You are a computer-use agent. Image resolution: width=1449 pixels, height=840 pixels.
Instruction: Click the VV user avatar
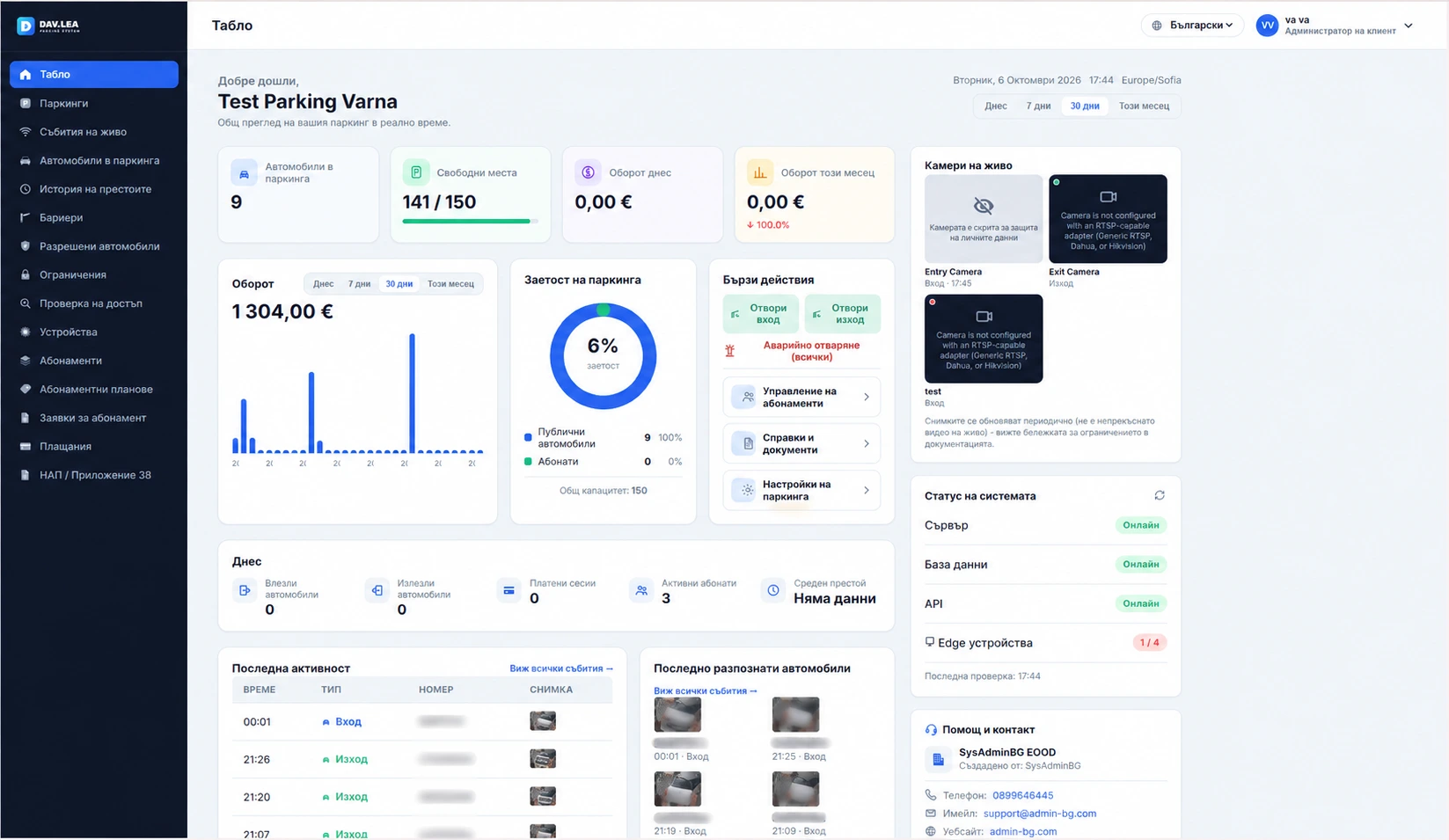tap(1267, 26)
